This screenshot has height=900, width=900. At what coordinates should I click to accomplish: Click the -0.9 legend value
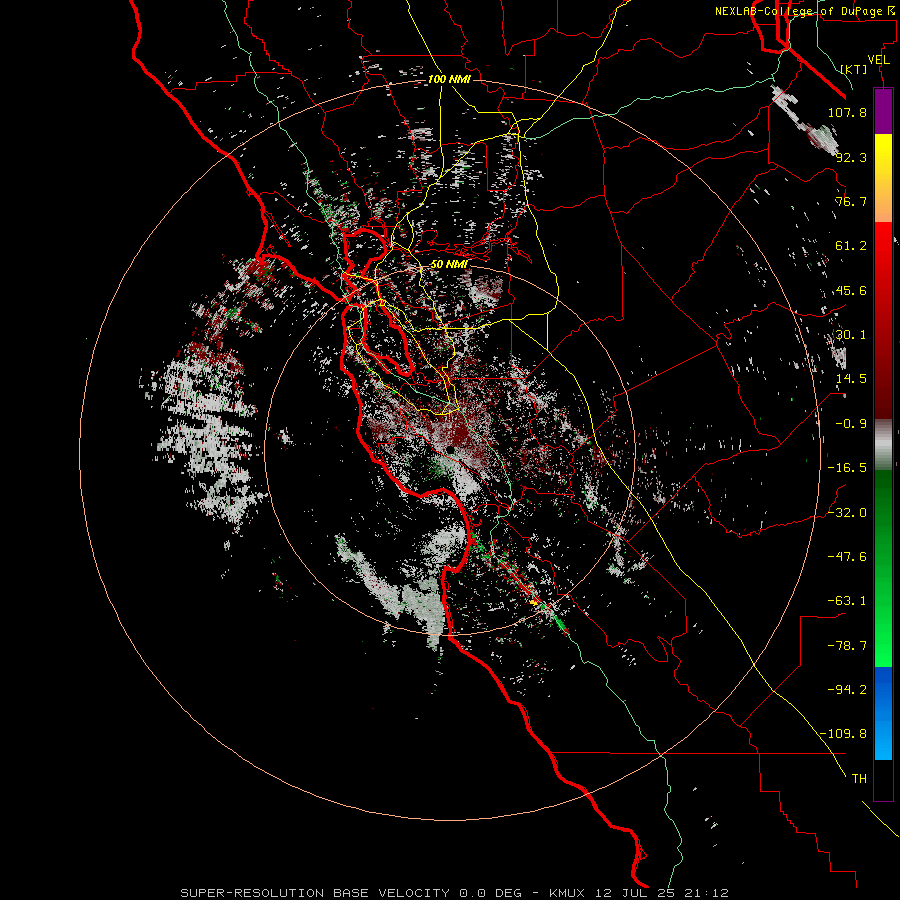tap(851, 424)
